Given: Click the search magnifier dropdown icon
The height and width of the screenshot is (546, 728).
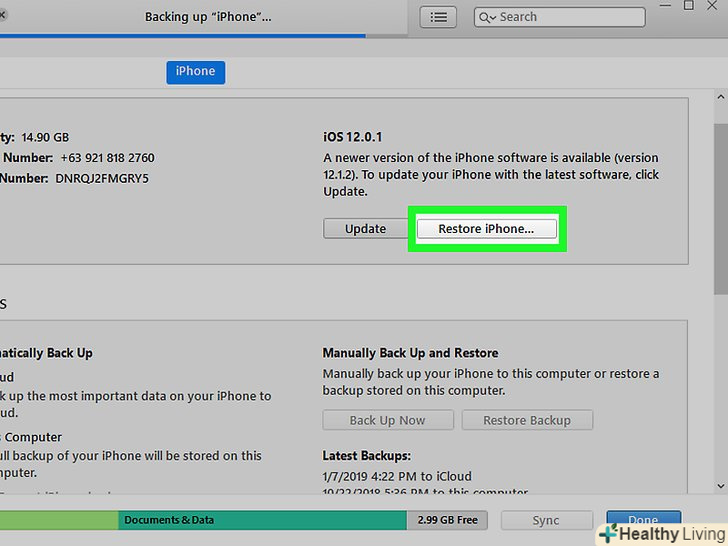Looking at the screenshot, I should click(x=487, y=18).
